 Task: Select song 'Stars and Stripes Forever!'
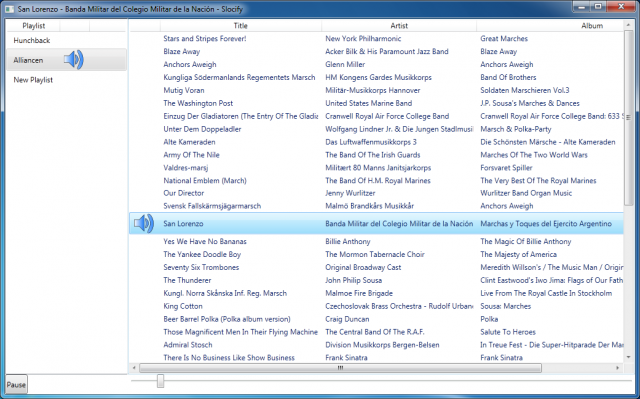[205, 39]
